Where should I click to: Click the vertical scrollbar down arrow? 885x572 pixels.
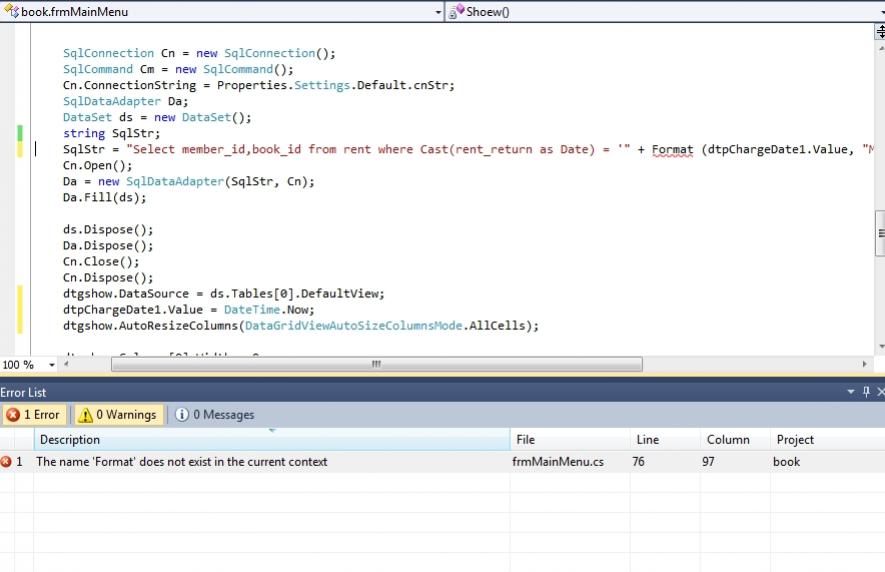click(881, 347)
